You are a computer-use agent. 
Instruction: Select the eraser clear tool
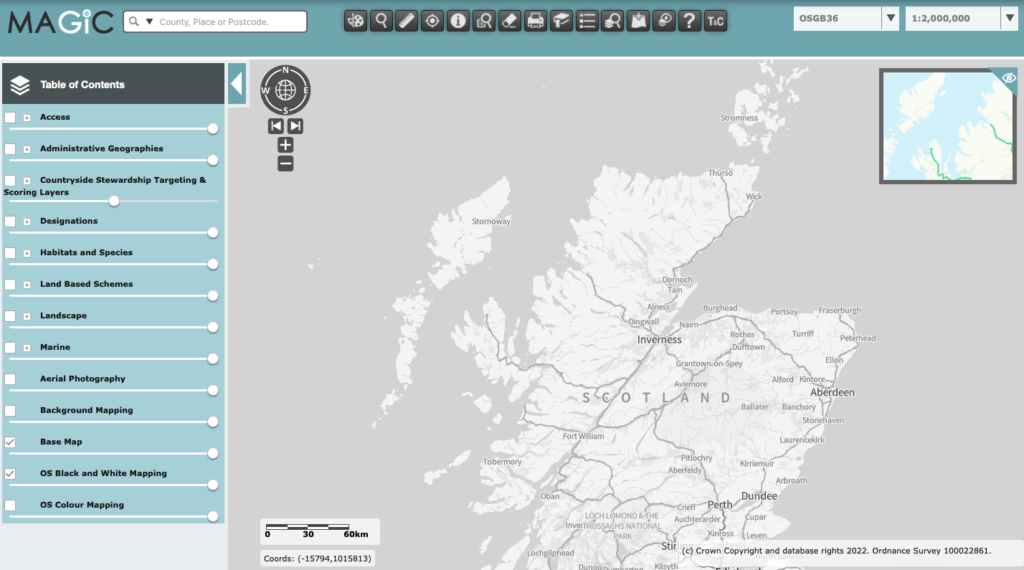[509, 21]
